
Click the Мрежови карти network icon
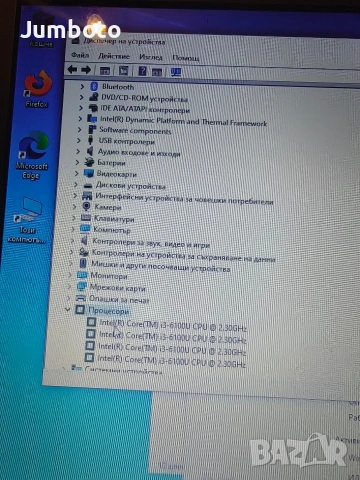pyautogui.click(x=81, y=286)
